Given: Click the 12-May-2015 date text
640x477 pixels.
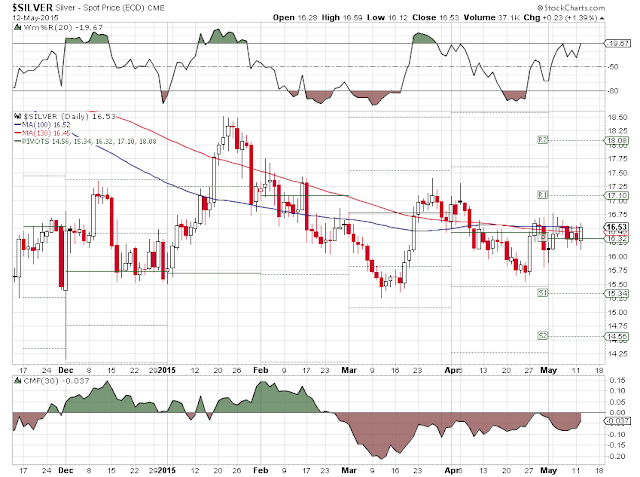Looking at the screenshot, I should 35,18.
